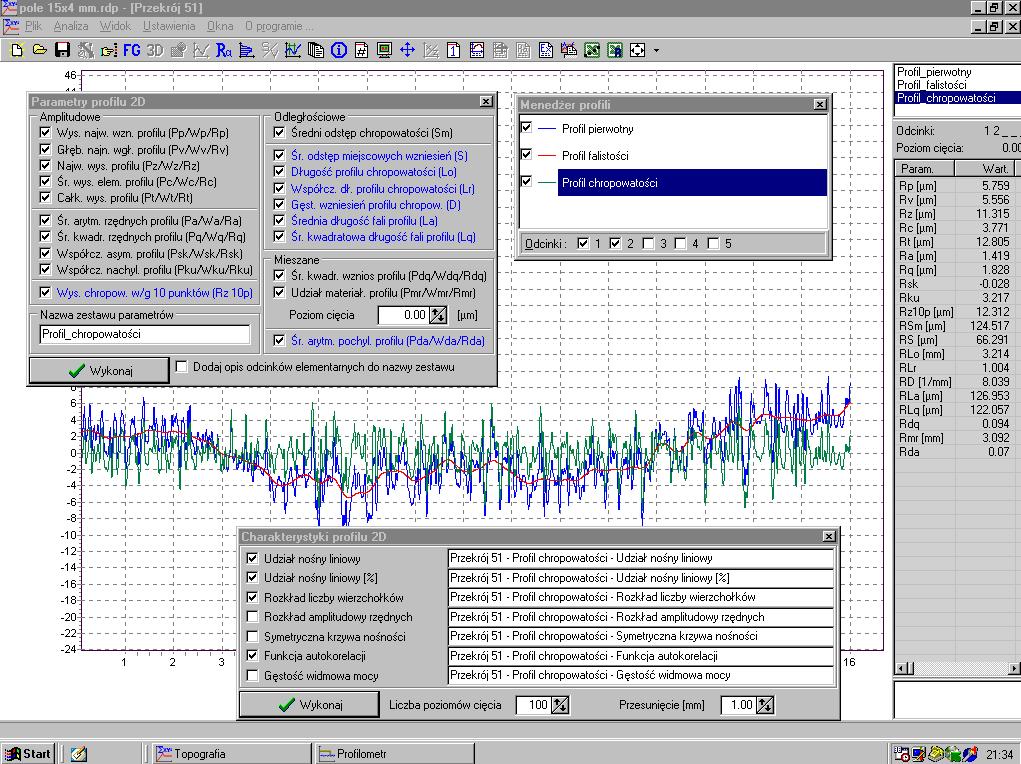Click the Poziom cięcia spinner button
The height and width of the screenshot is (764, 1021).
coord(438,315)
